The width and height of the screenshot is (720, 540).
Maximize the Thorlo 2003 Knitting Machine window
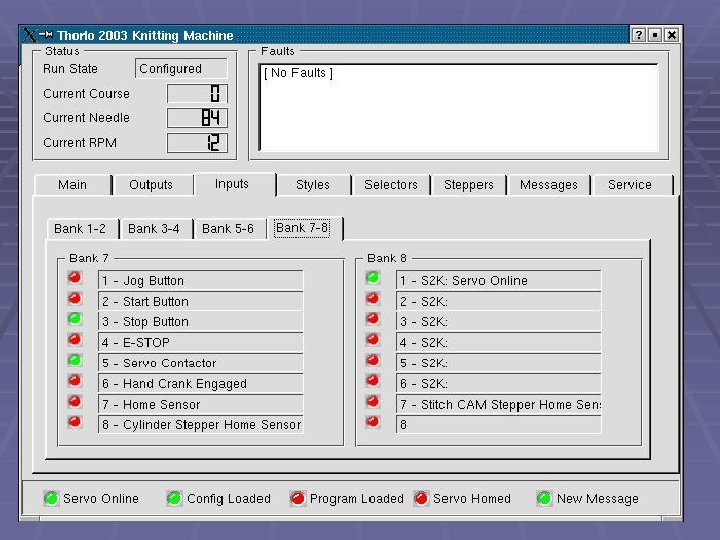(x=655, y=35)
